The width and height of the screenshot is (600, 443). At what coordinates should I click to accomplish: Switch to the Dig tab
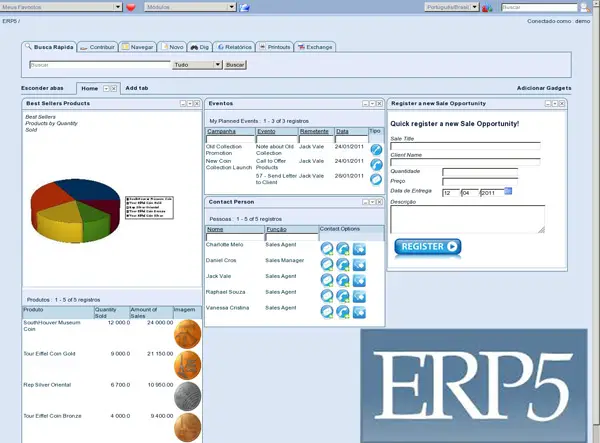tap(200, 47)
